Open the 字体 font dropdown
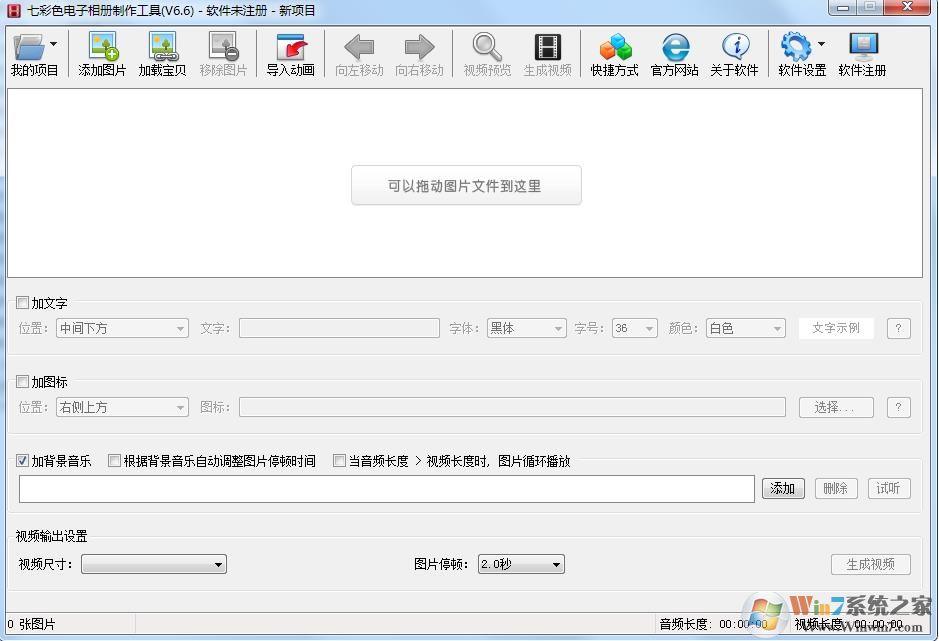 (x=526, y=328)
